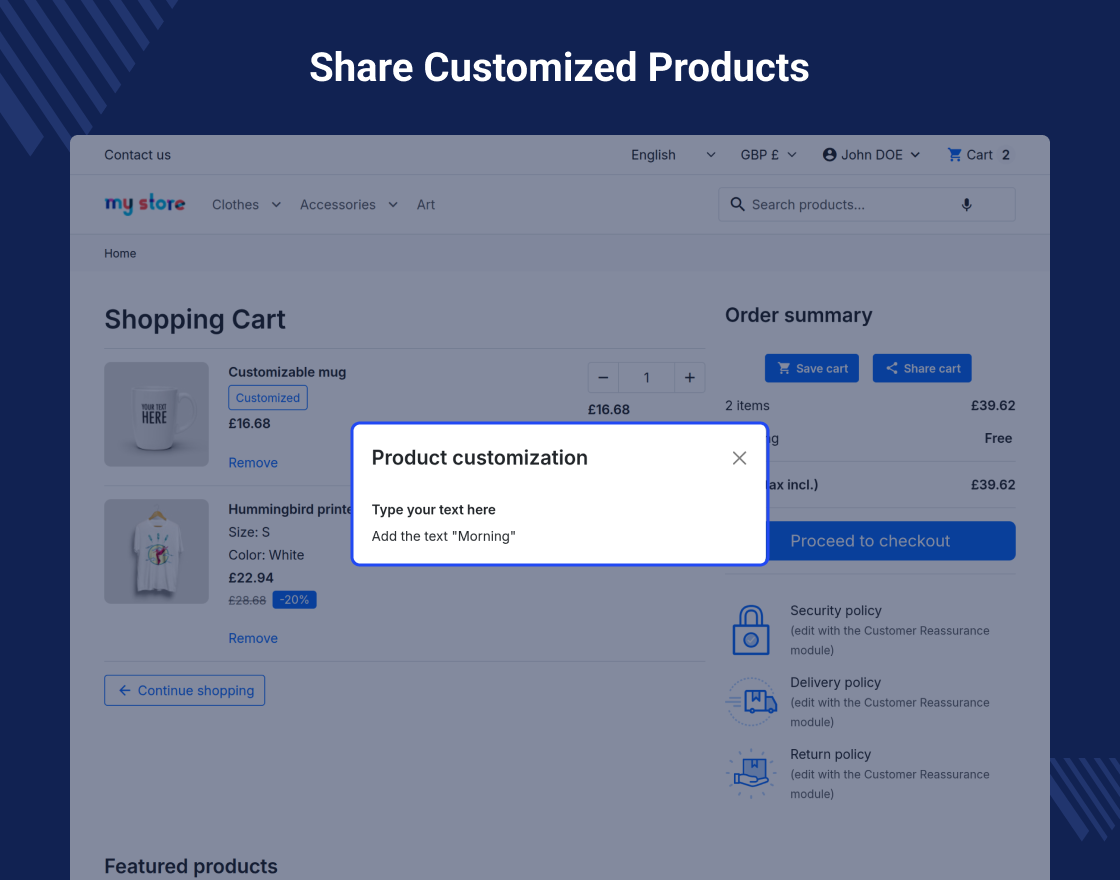The height and width of the screenshot is (880, 1120).
Task: Open the Customizable mug thumbnail
Action: coord(156,414)
